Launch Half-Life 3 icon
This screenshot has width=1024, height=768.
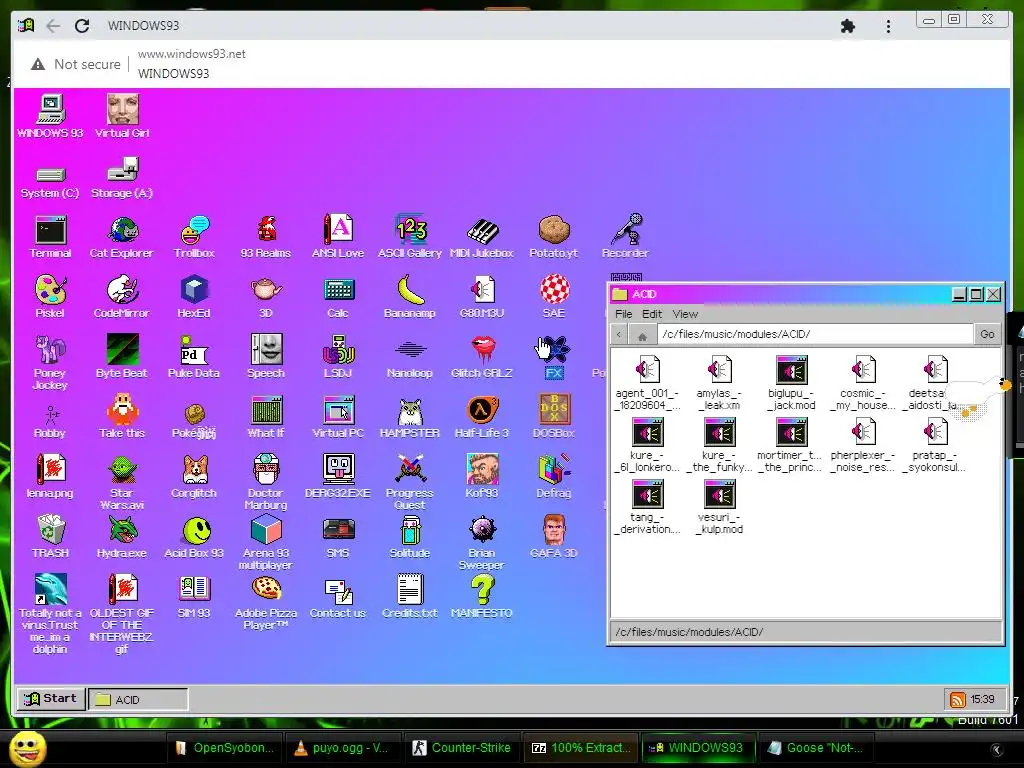click(482, 417)
